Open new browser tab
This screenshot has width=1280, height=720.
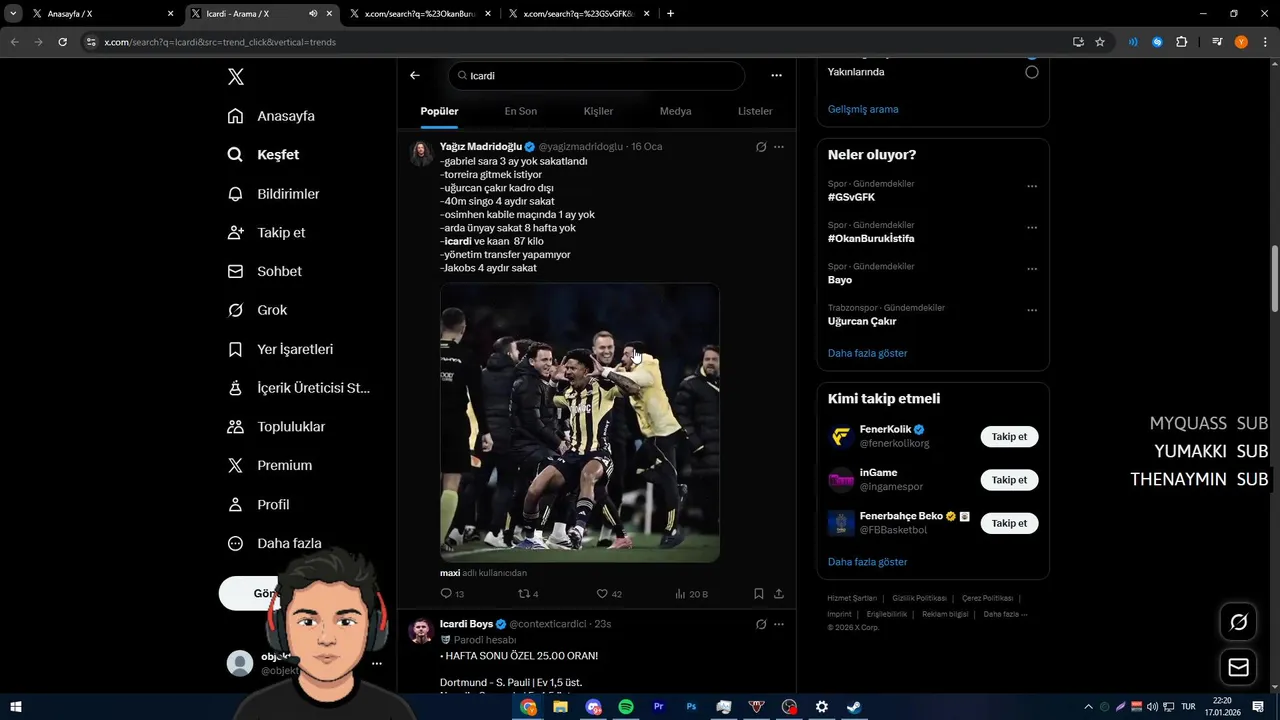click(x=670, y=14)
